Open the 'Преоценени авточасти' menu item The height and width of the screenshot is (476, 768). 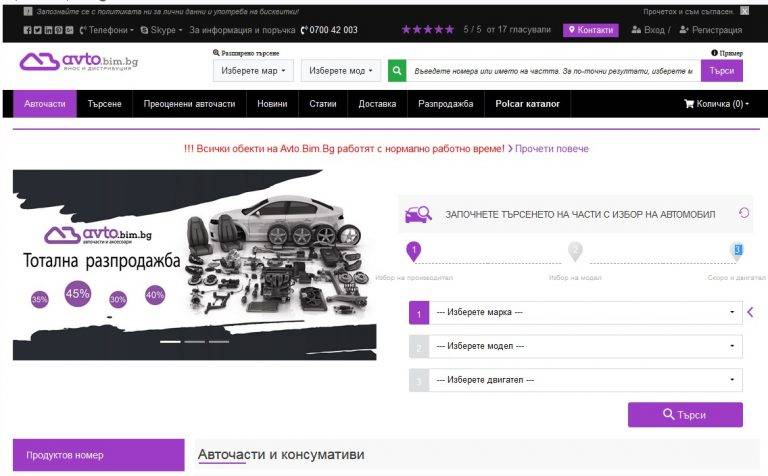pos(189,104)
